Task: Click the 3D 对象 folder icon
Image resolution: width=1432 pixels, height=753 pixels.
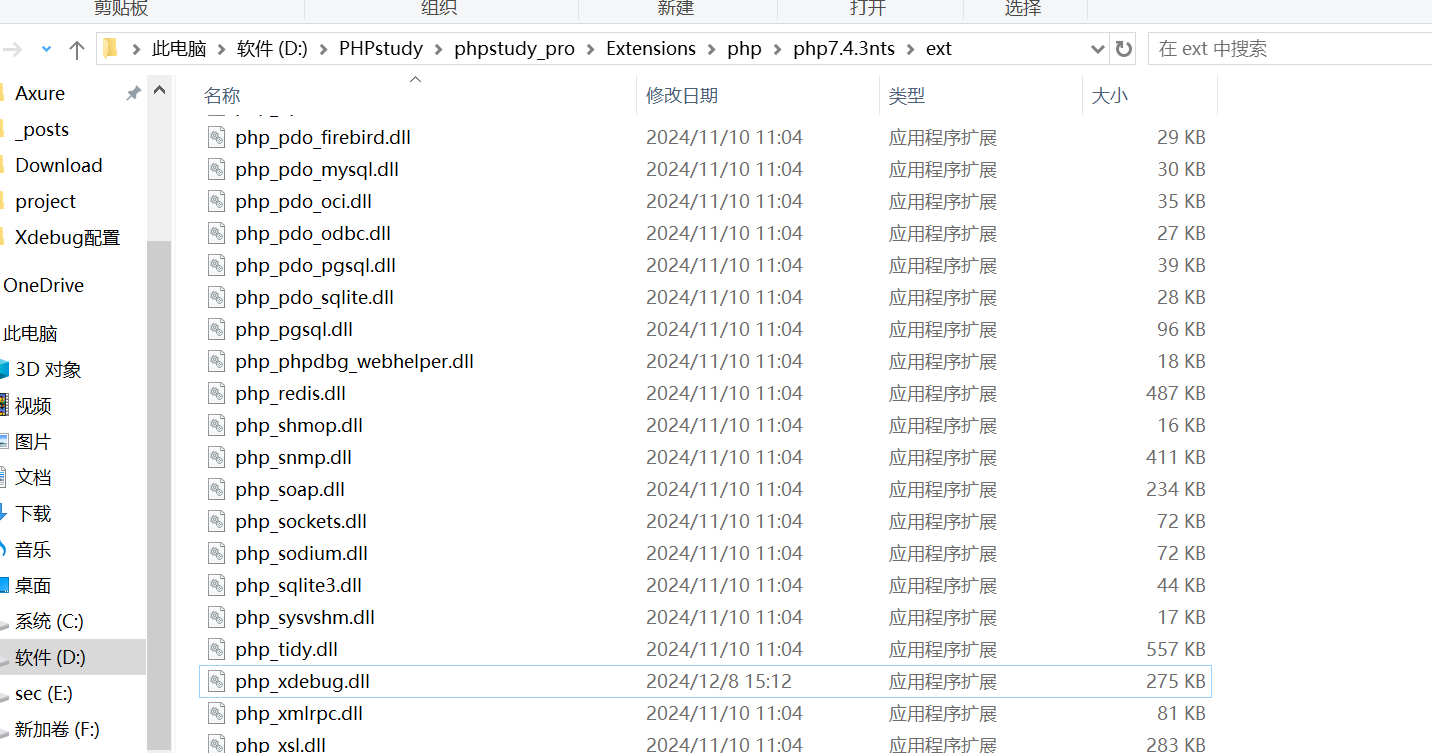Action: click(x=4, y=370)
